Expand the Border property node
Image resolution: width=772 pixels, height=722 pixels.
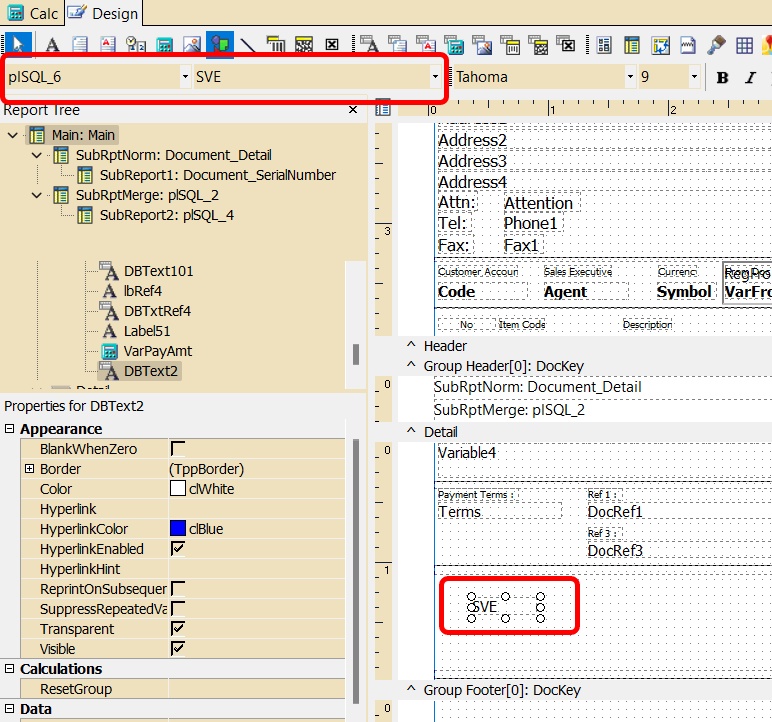pyautogui.click(x=29, y=469)
